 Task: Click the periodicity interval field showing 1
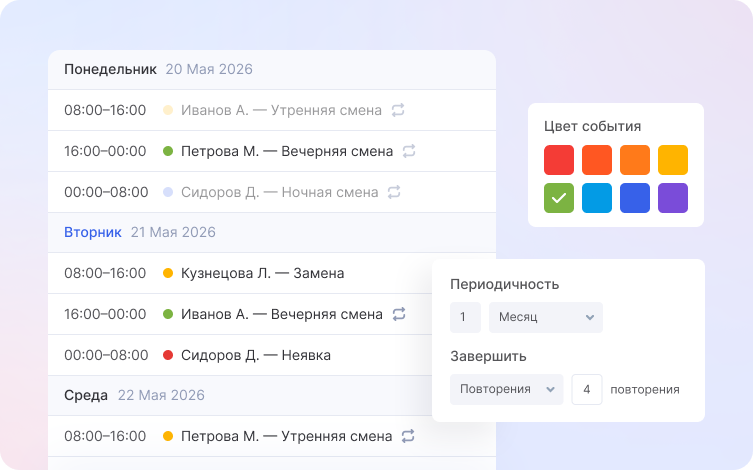(465, 317)
